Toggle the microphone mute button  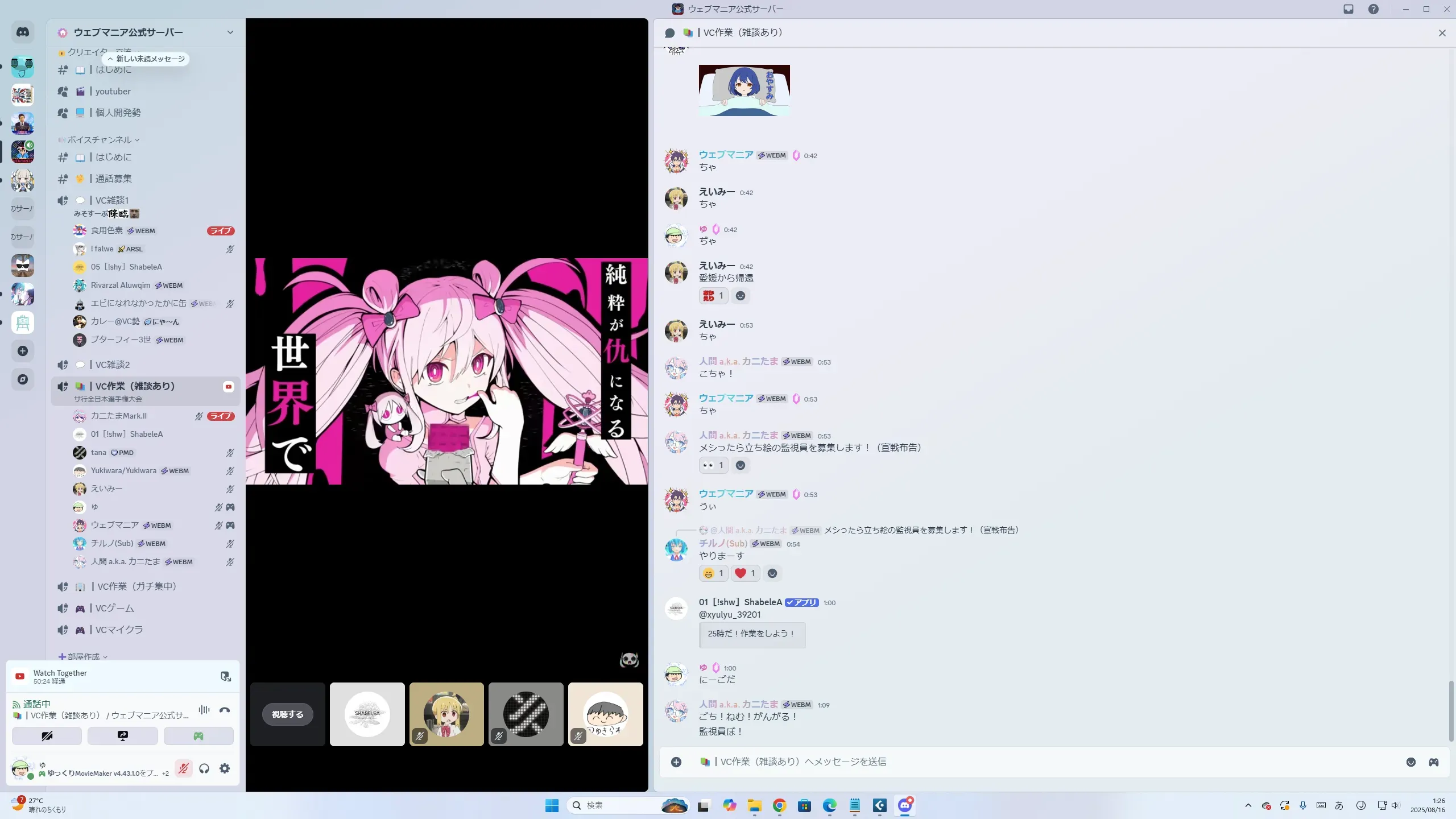click(183, 769)
